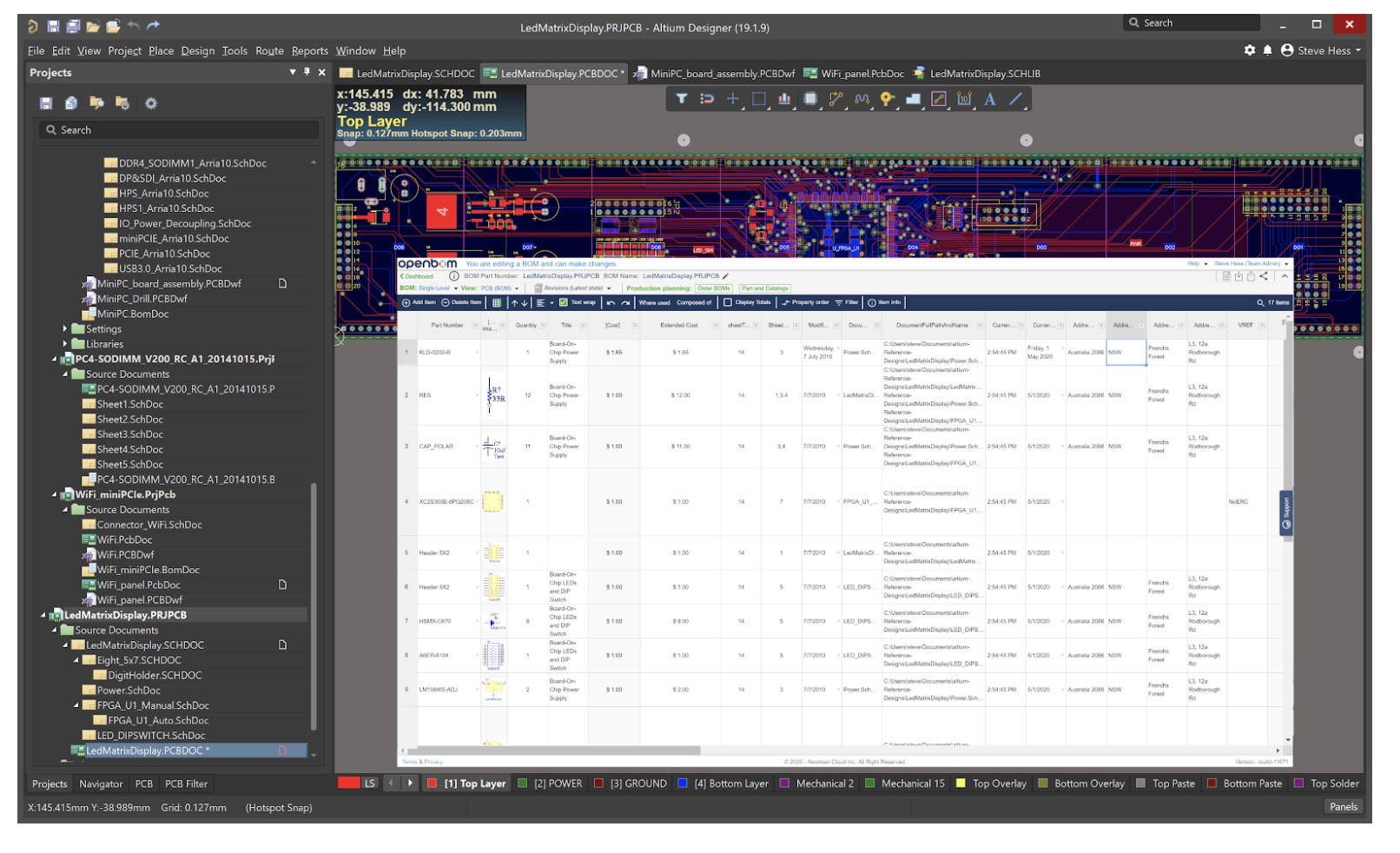Move item up with arrow icon
Viewport: 1400px width, 853px height.
[x=514, y=303]
